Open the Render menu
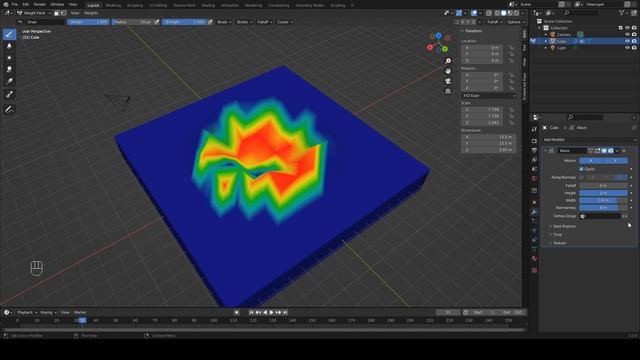Screen dimensions: 640x360 [x=40, y=4]
